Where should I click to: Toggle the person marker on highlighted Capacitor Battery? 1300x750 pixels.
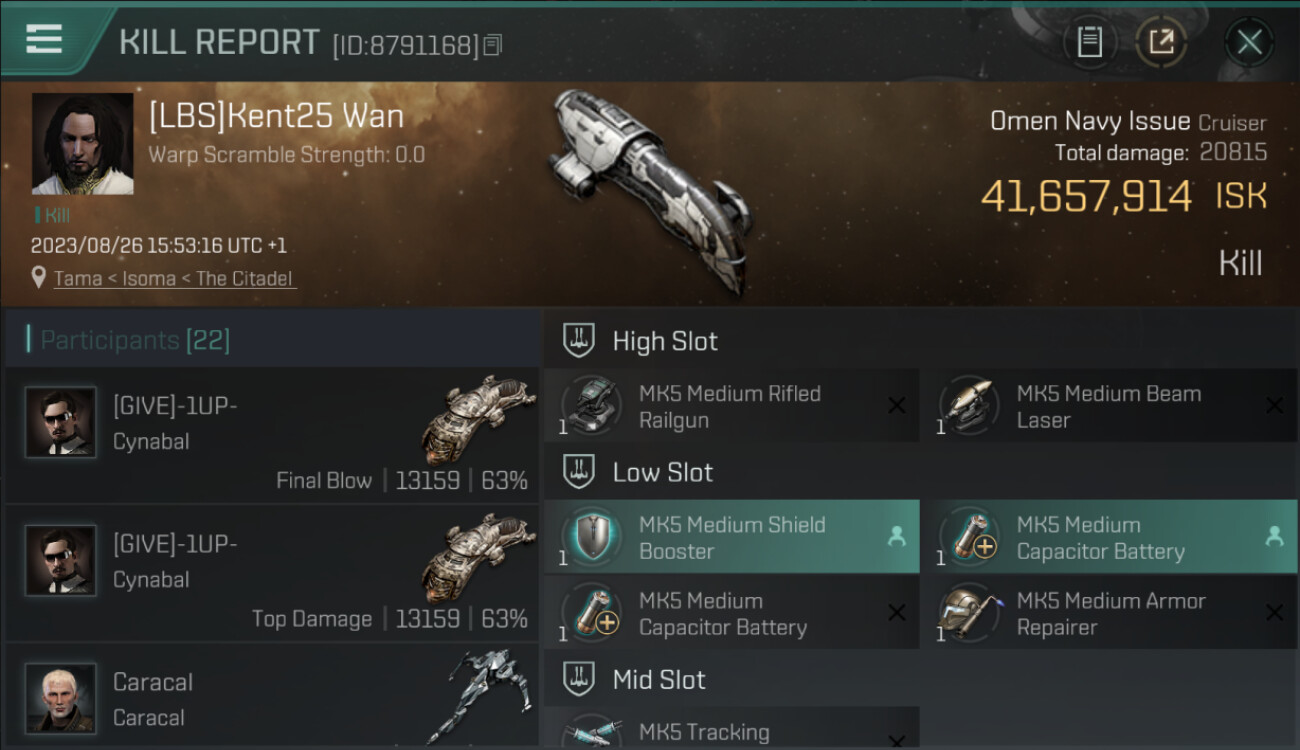1274,537
